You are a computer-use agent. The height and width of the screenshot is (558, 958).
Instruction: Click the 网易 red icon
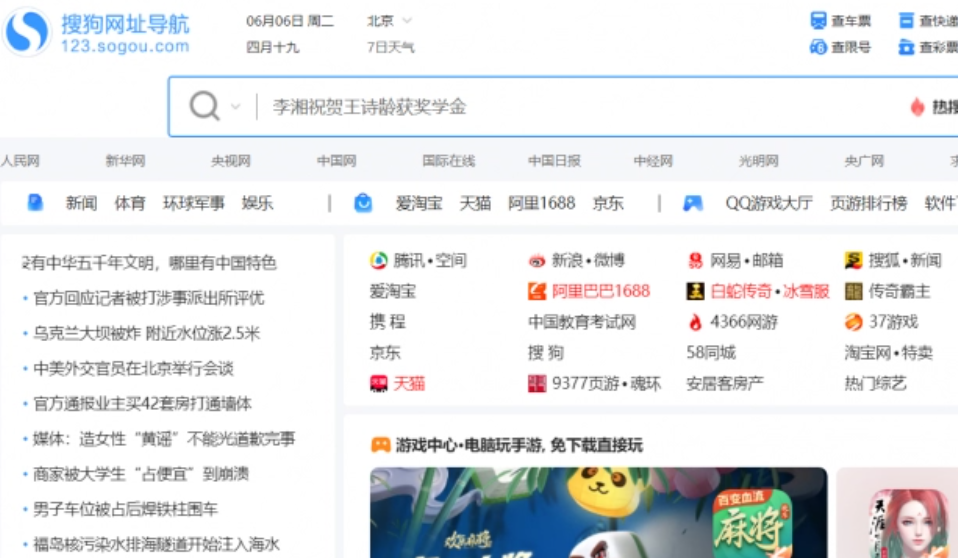(695, 261)
